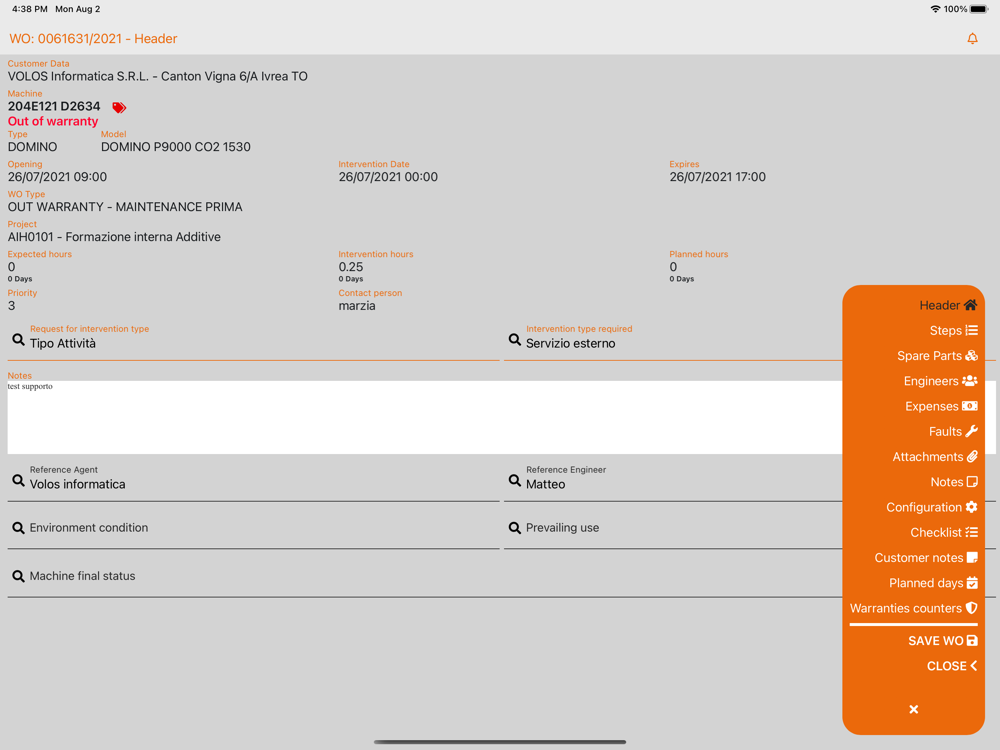The image size is (1000, 750).
Task: Dismiss the orange menu with X icon
Action: pyautogui.click(x=913, y=709)
